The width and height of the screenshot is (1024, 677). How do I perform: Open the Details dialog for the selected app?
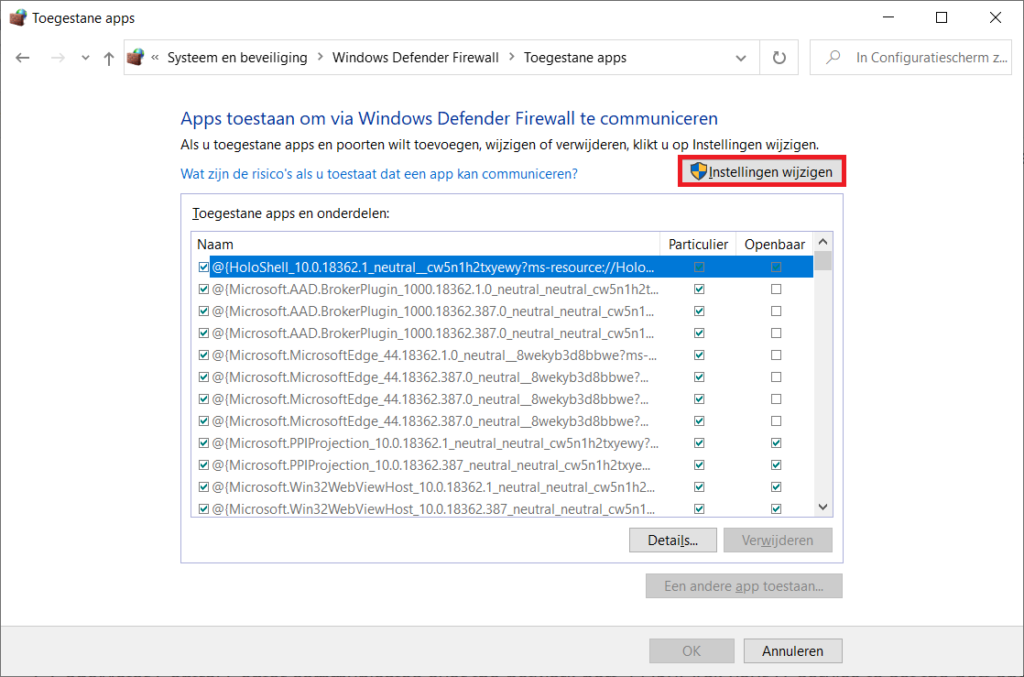[x=672, y=539]
